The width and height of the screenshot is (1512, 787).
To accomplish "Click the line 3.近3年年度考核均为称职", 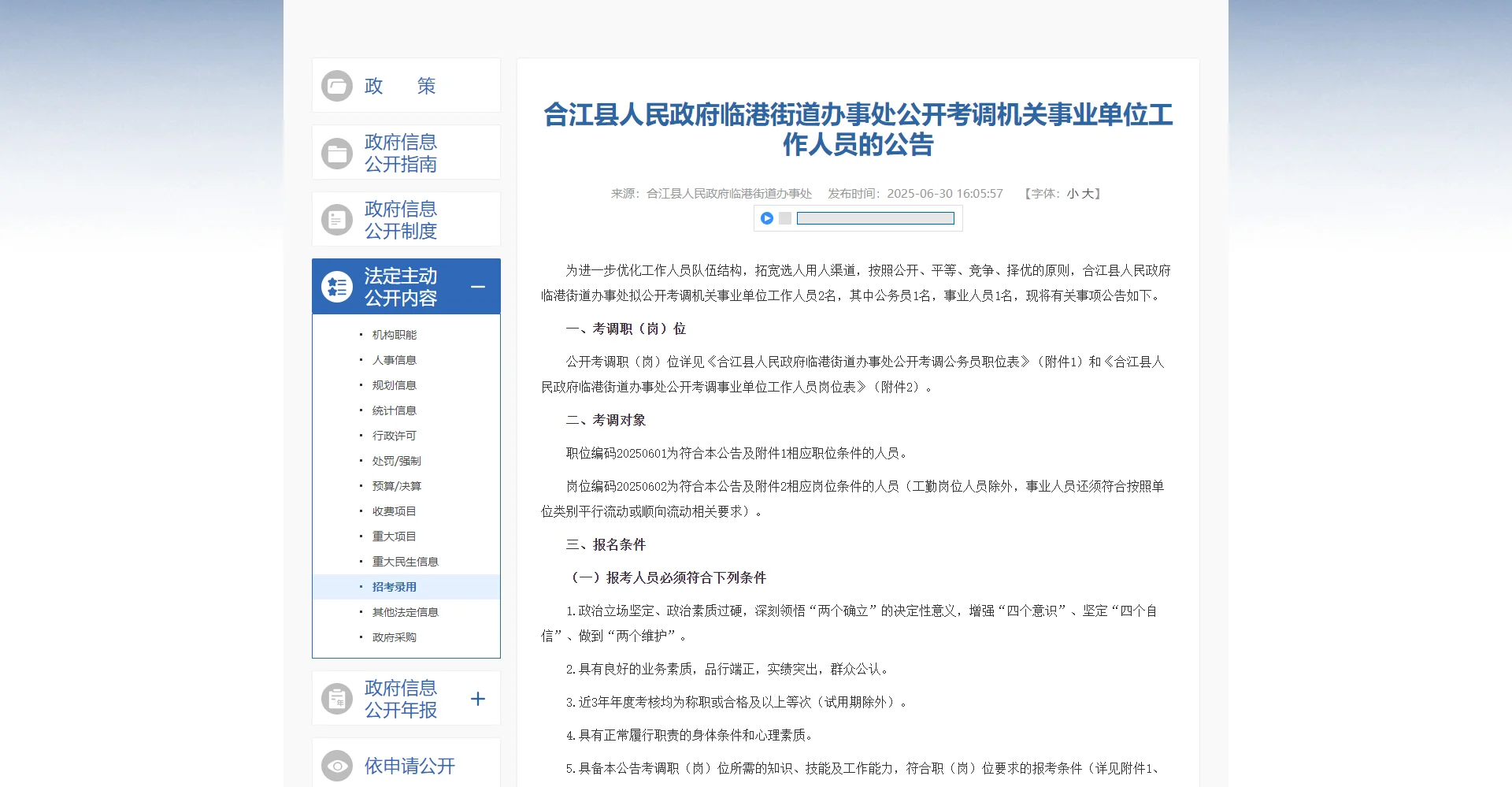I will [738, 703].
